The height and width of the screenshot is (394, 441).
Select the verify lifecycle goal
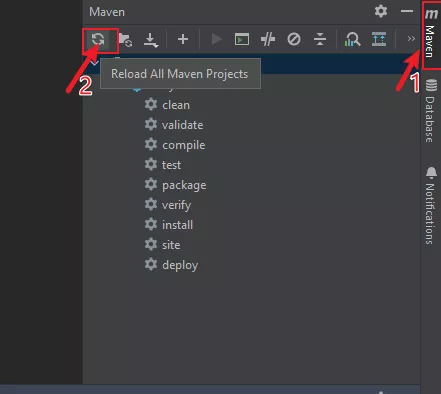168,205
